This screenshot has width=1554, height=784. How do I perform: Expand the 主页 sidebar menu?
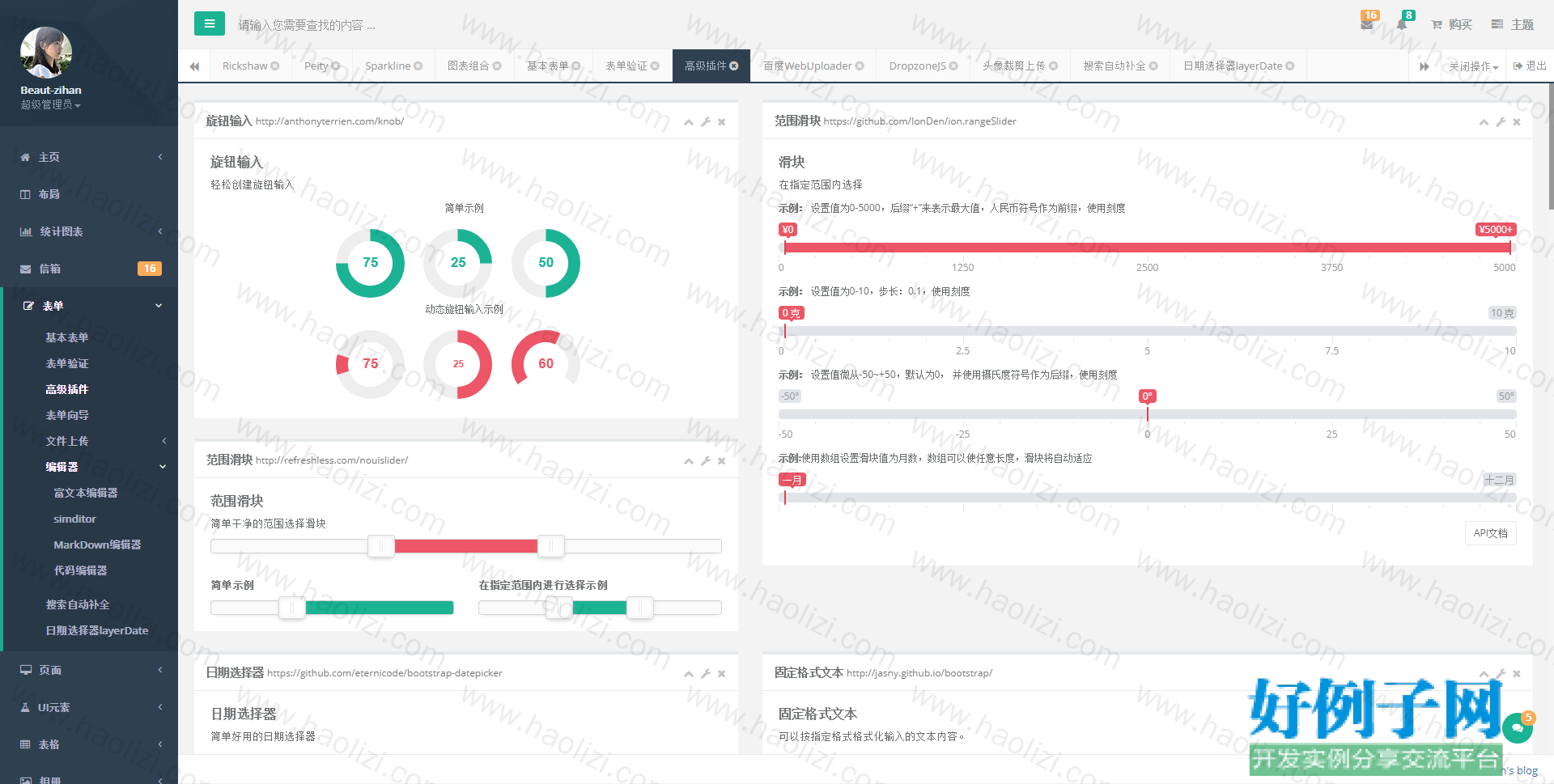[89, 157]
